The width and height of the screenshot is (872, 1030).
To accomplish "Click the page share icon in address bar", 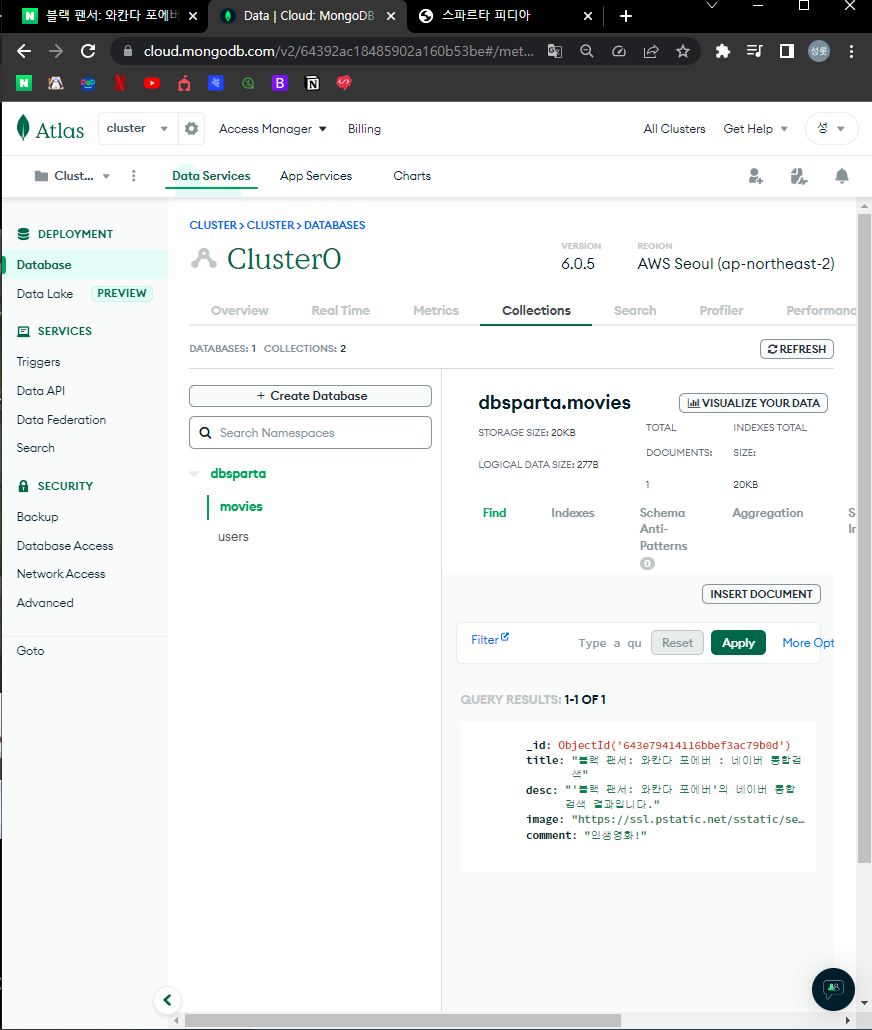I will point(651,51).
